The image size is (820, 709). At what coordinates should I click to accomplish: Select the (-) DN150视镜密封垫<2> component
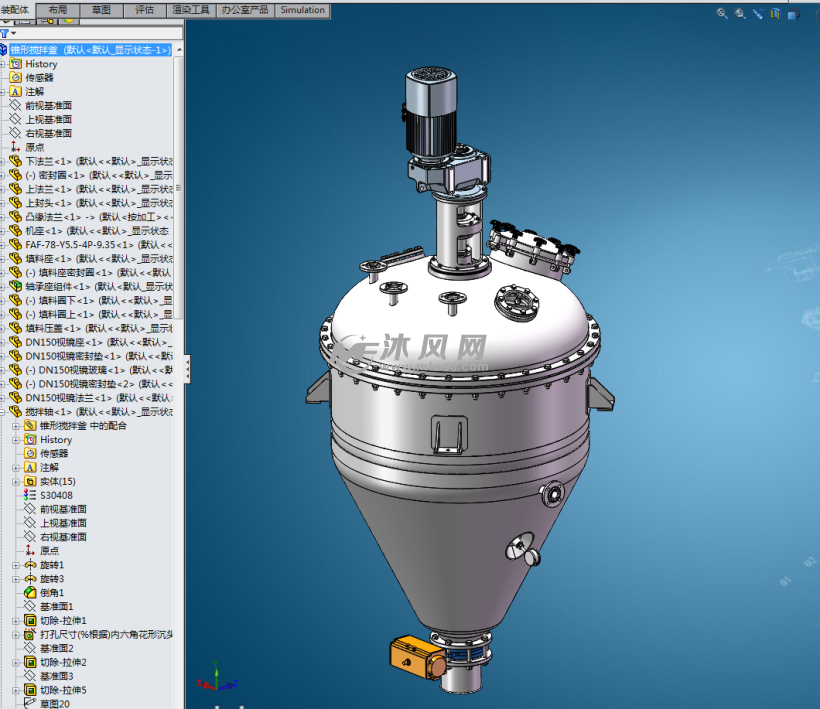99,384
